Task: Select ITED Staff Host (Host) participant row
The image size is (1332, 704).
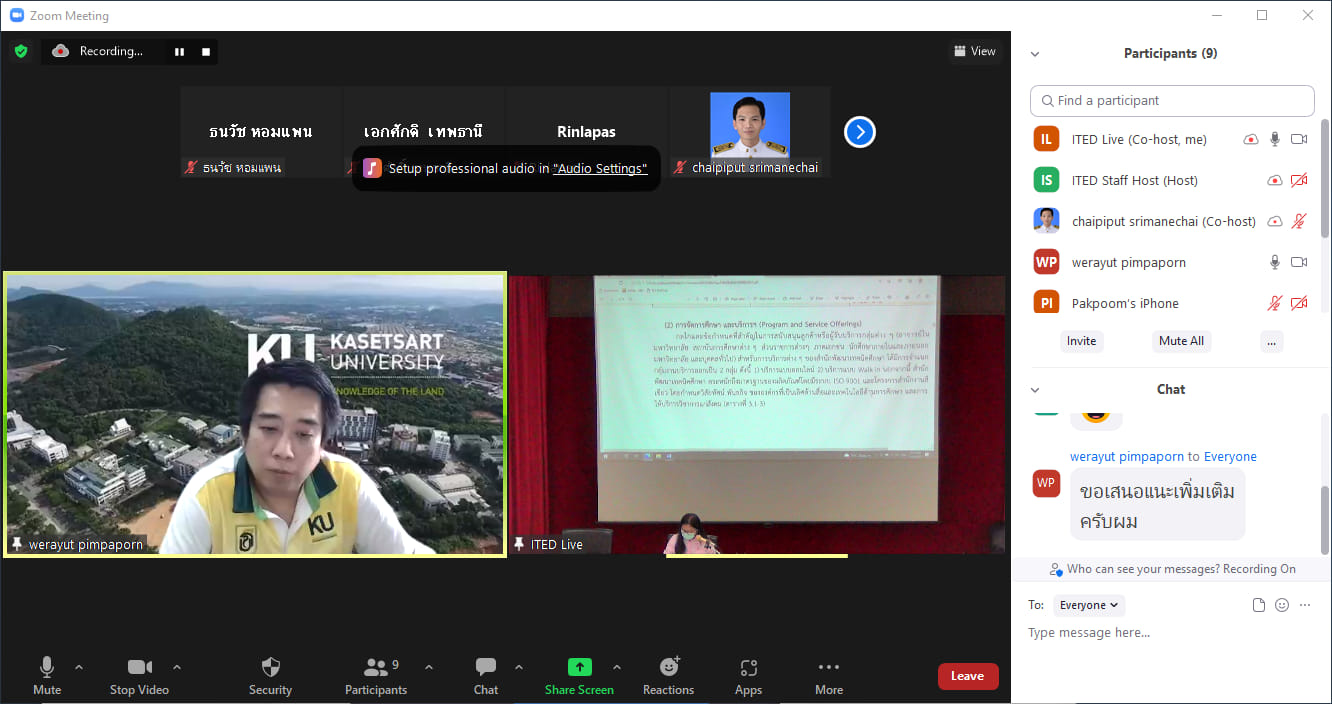Action: (x=1172, y=181)
